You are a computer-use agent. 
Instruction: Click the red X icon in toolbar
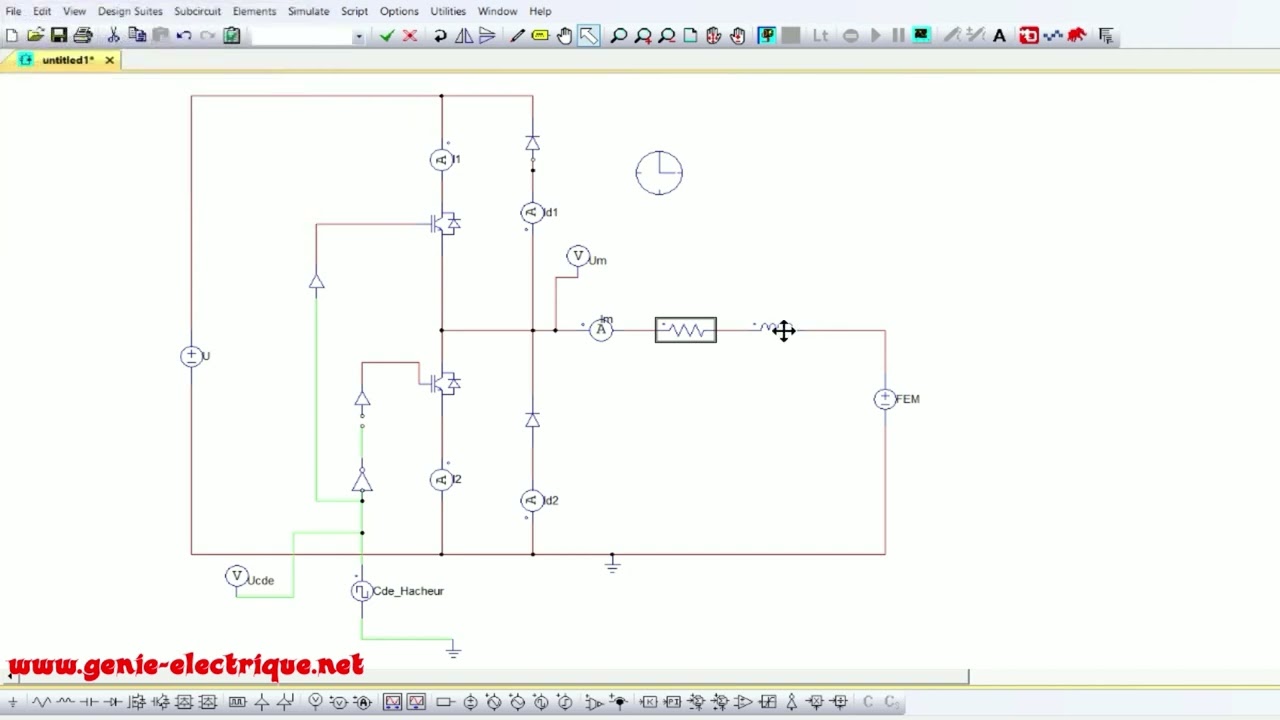410,36
